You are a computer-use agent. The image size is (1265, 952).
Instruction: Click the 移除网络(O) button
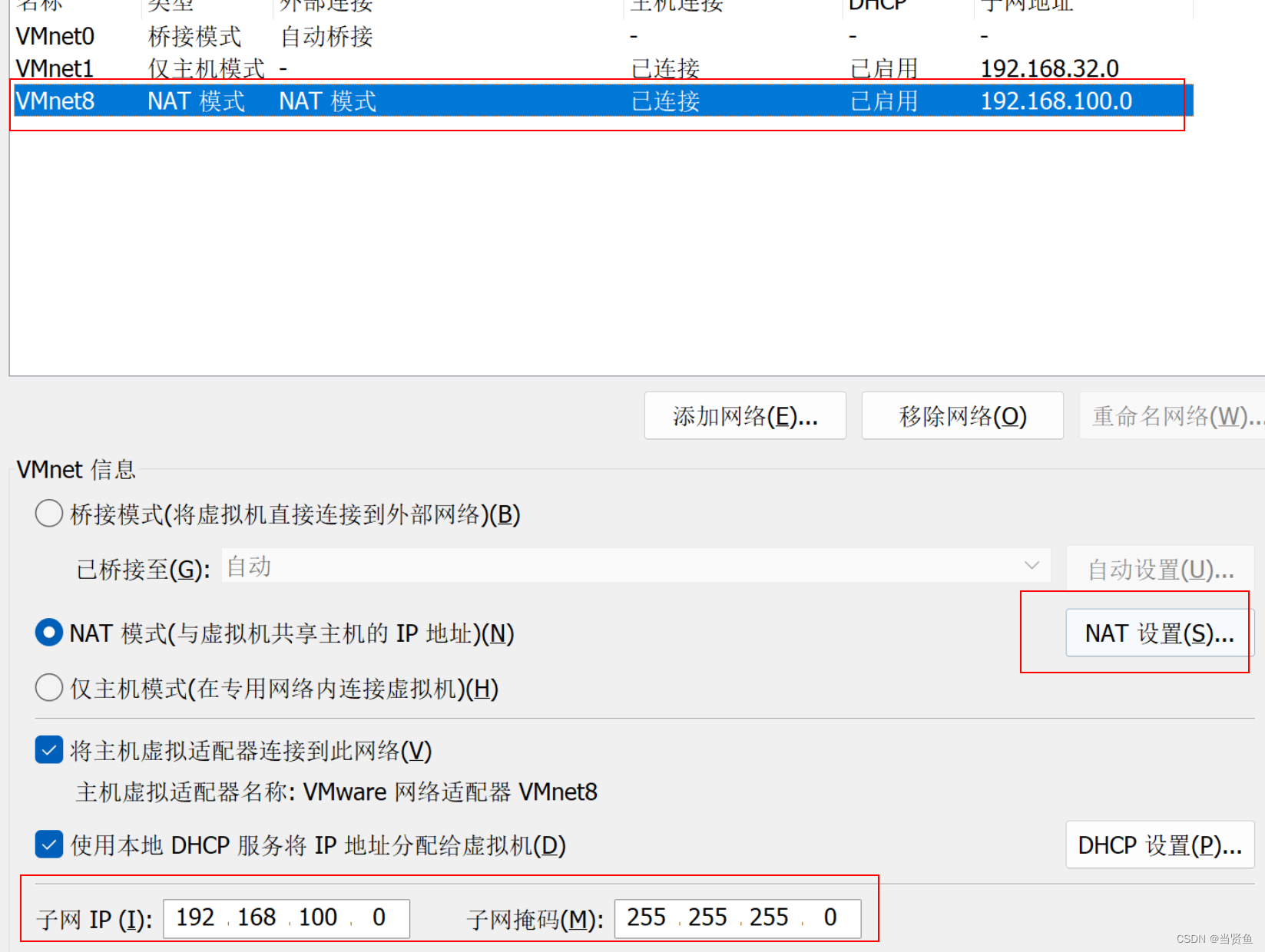[x=962, y=415]
